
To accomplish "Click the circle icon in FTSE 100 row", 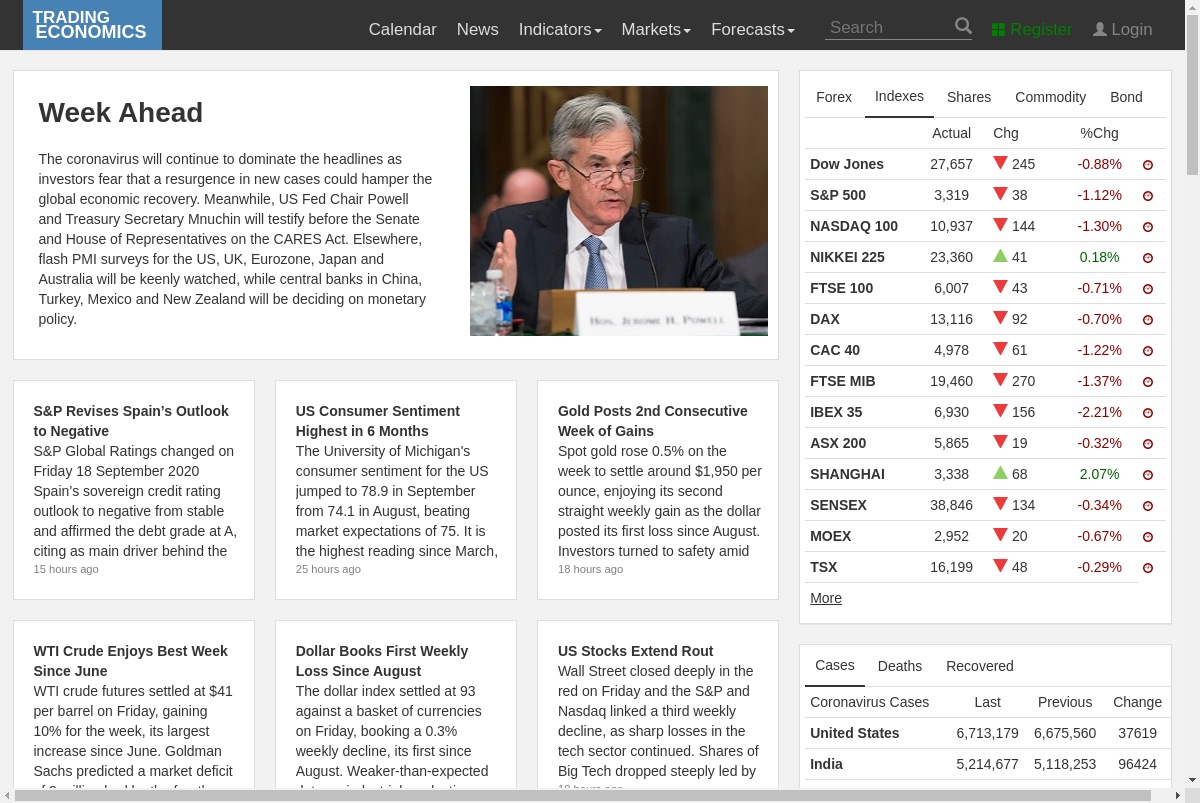I will (x=1148, y=289).
